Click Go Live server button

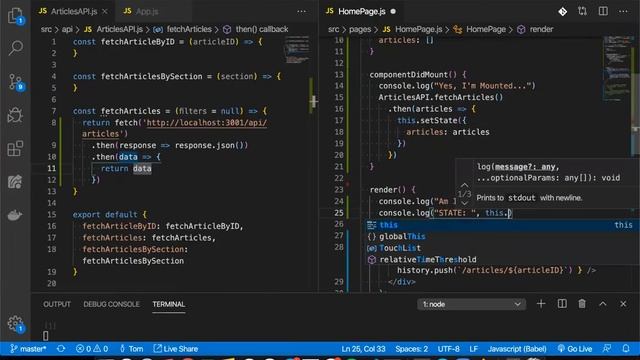click(x=575, y=349)
